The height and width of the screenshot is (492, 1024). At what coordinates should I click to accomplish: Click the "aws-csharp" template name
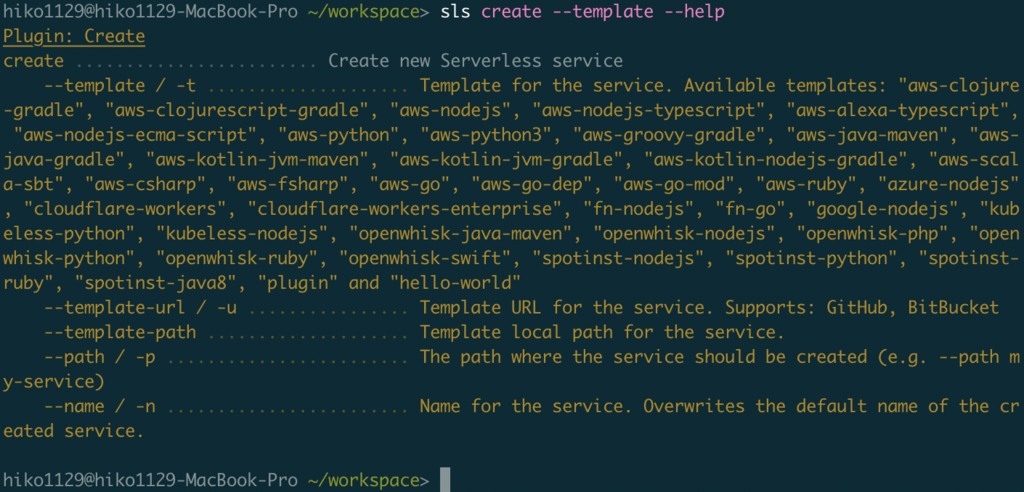(145, 185)
